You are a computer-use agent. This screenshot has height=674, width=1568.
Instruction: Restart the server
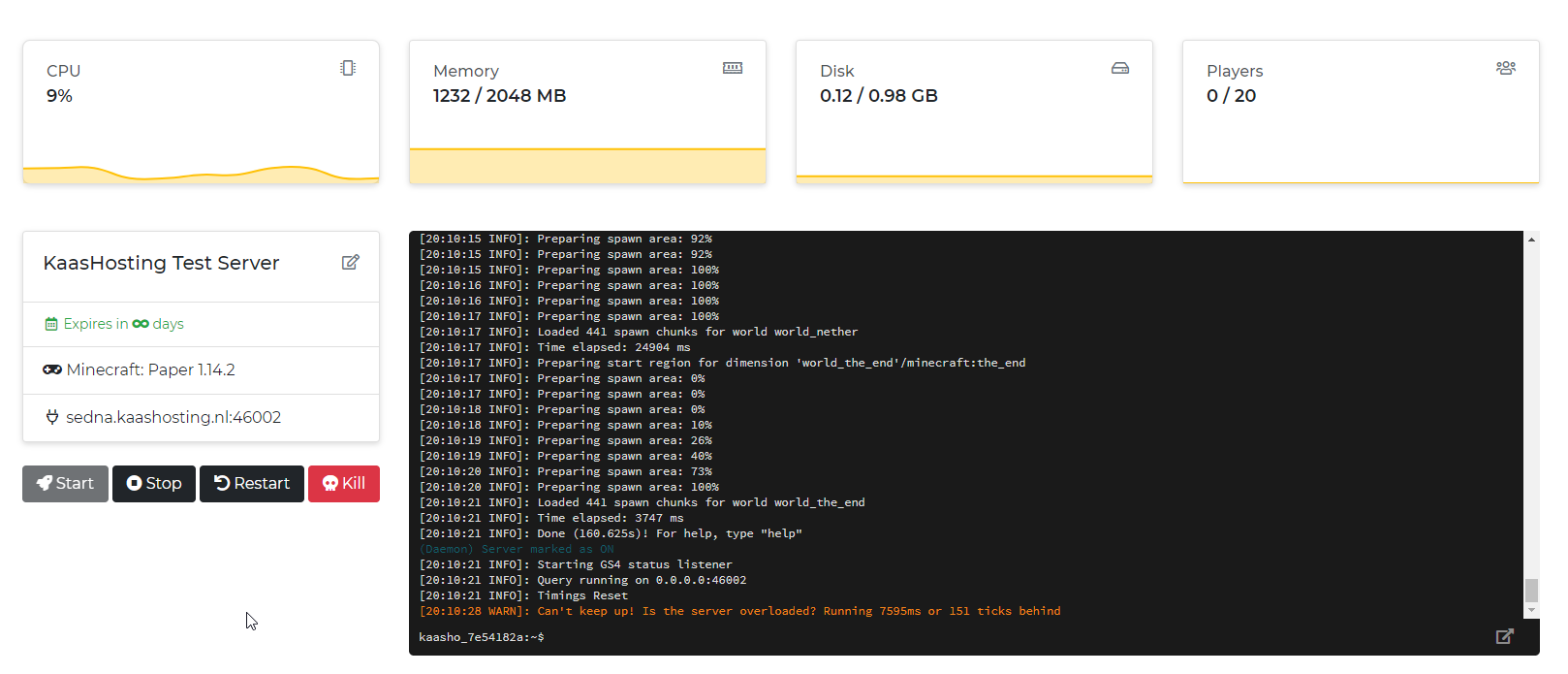[252, 483]
